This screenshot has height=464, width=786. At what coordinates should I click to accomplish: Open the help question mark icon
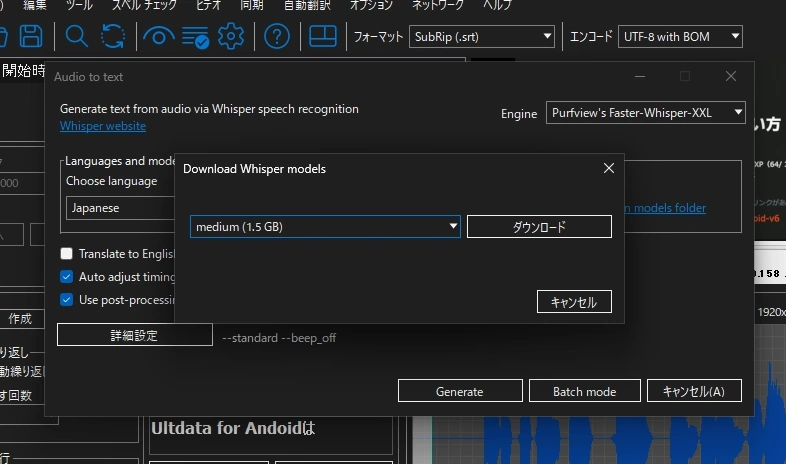point(277,37)
